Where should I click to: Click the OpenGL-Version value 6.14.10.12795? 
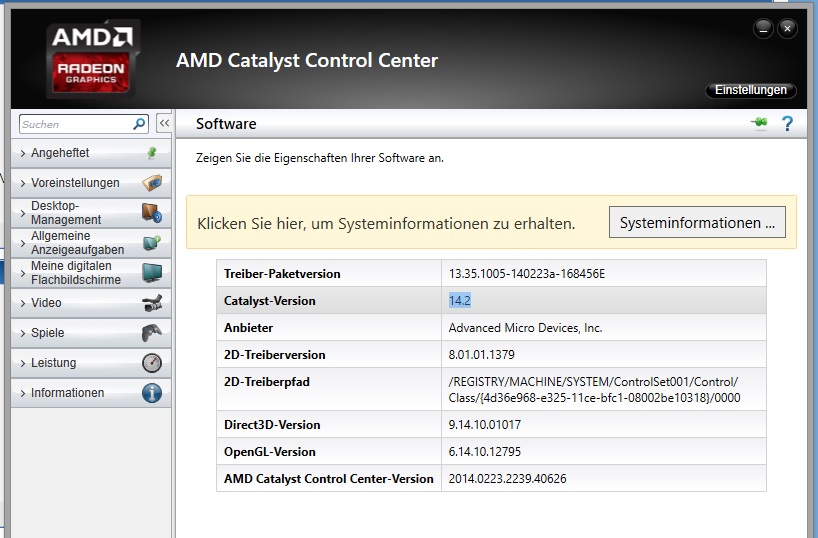485,452
